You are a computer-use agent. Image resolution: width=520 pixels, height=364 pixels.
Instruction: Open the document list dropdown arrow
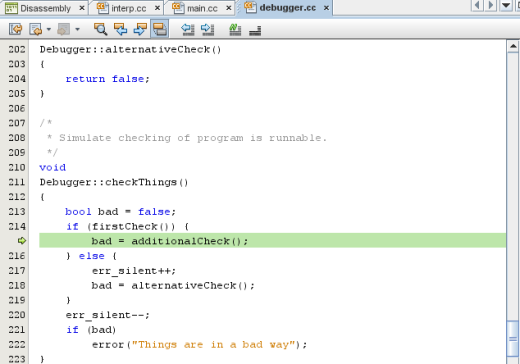506,6
